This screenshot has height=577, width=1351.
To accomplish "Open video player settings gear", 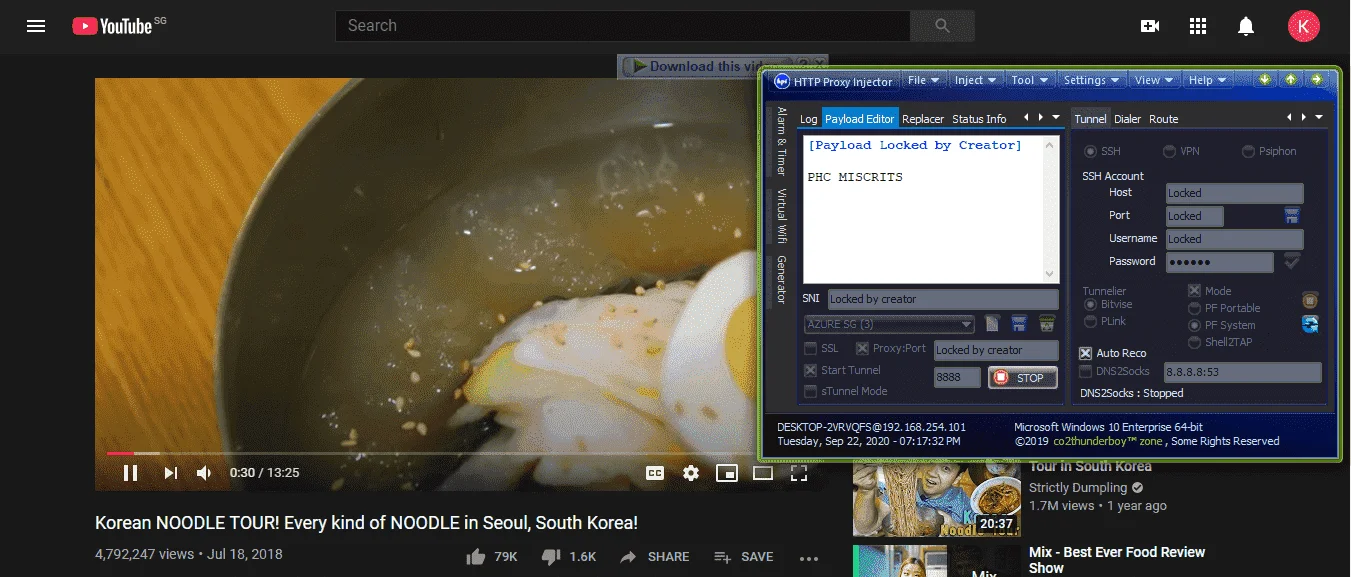I will [691, 473].
